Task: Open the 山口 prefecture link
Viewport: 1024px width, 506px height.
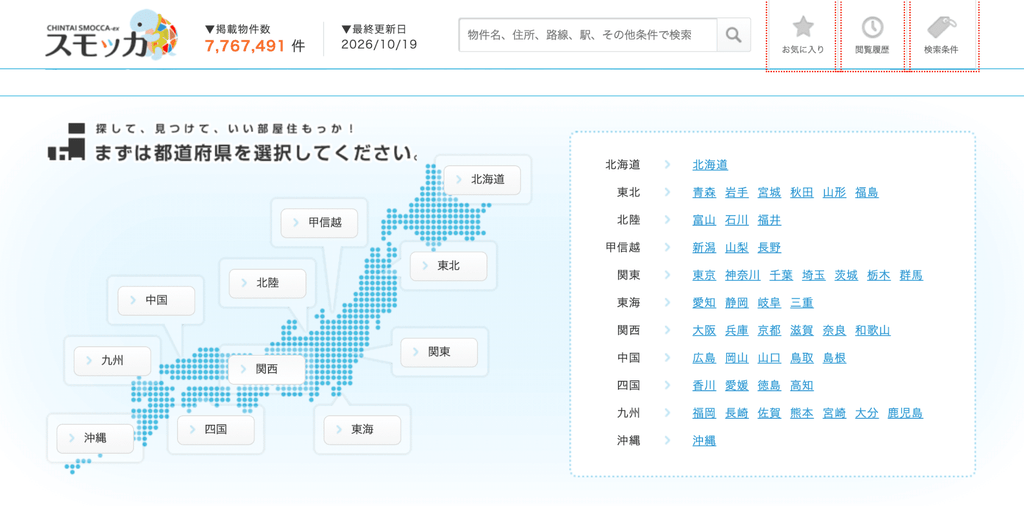Action: pyautogui.click(x=769, y=358)
